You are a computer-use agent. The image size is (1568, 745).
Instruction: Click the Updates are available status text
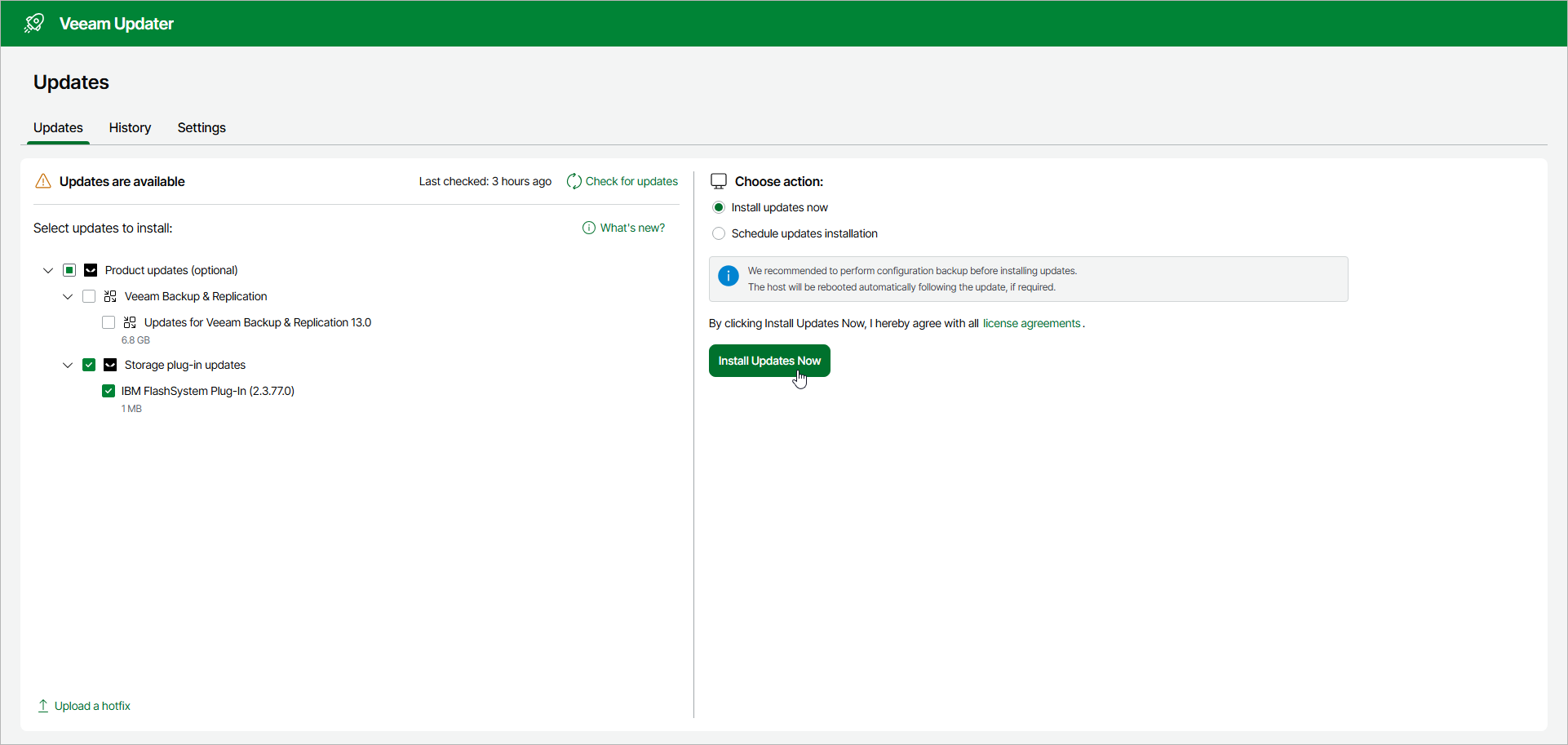(122, 181)
